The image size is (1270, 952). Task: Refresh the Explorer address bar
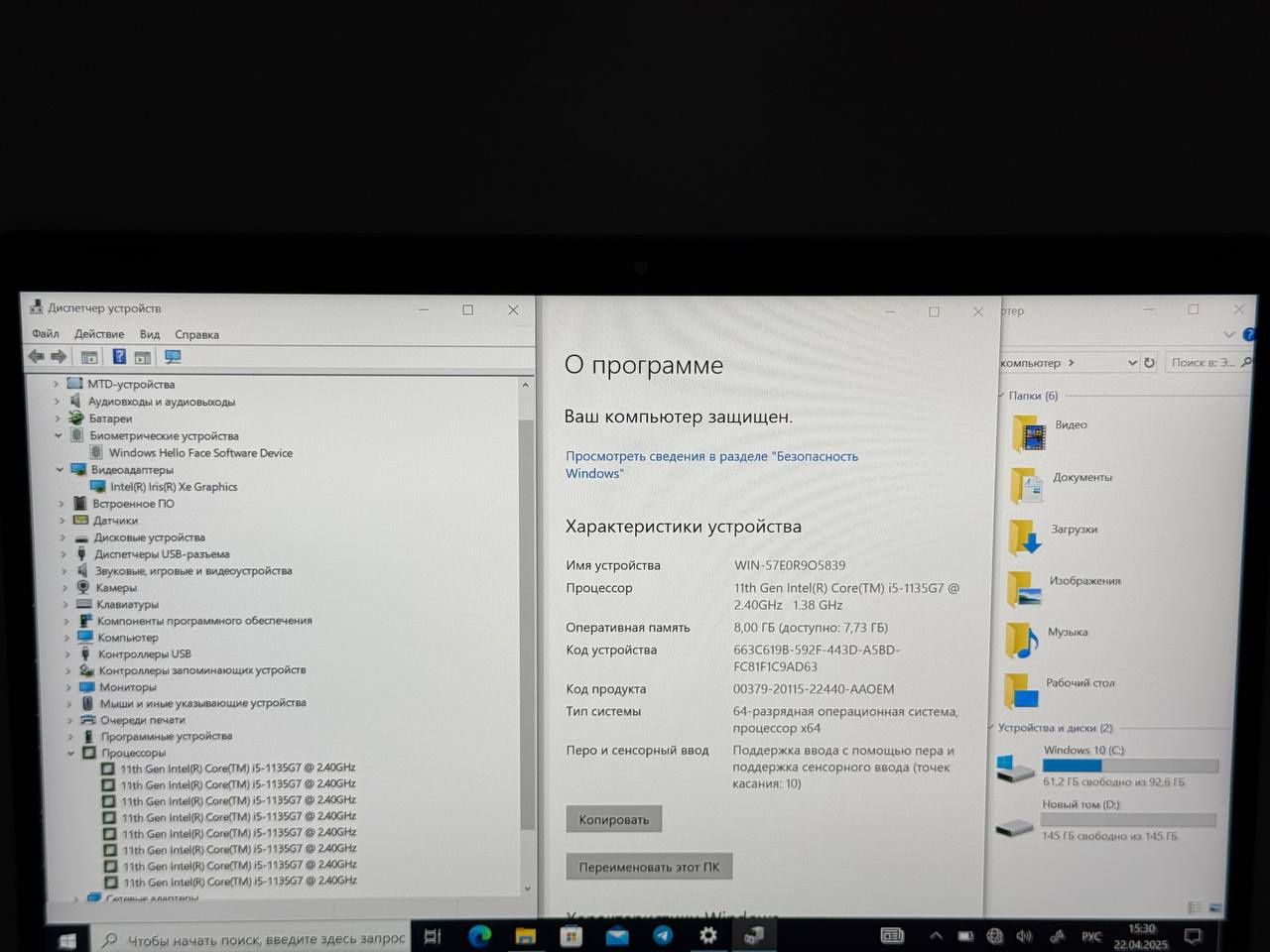click(x=1149, y=363)
